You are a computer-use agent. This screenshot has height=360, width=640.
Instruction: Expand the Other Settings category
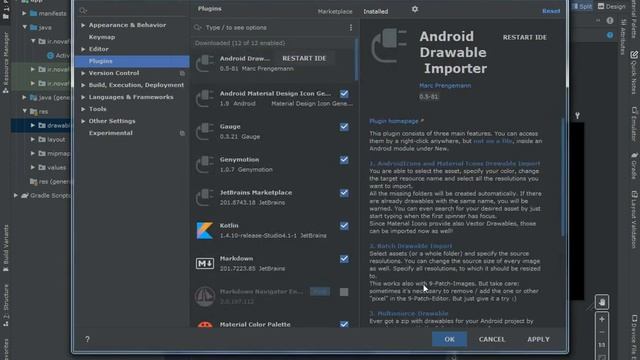coord(83,121)
